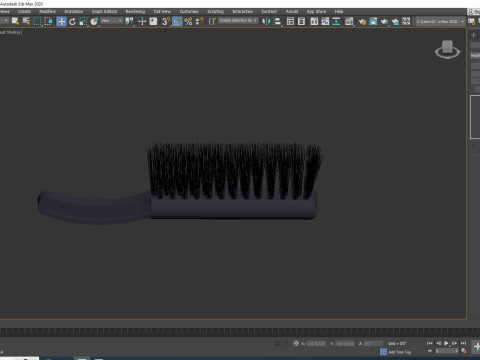480x360 pixels.
Task: Click Add Time Tag label
Action: 400,352
